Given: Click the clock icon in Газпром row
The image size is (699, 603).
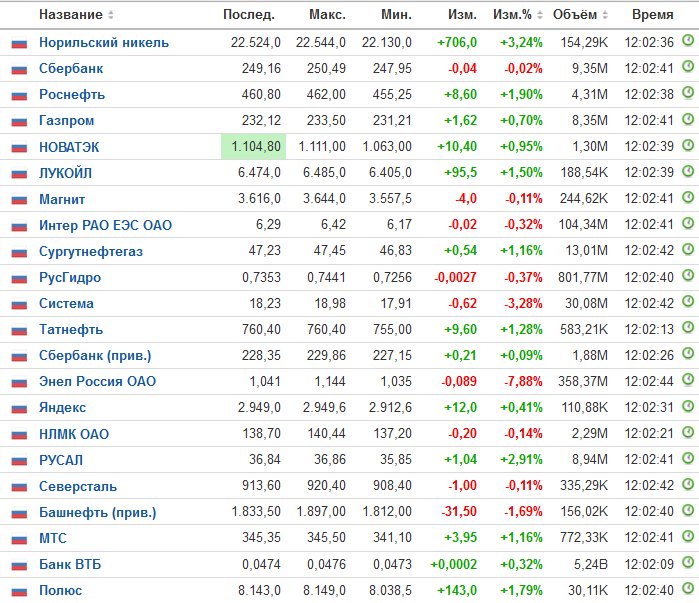Looking at the screenshot, I should pos(688,119).
